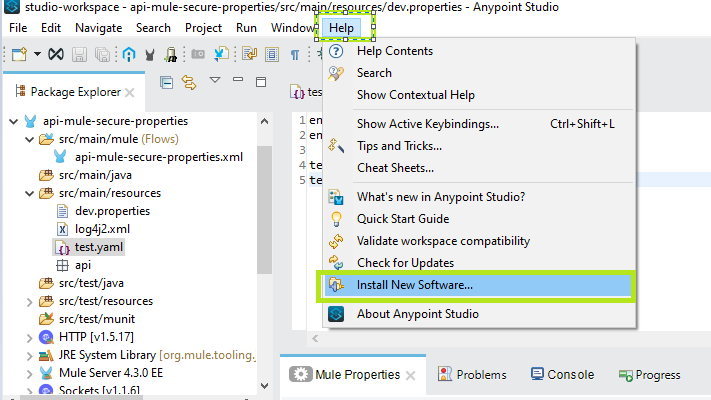Choose Install New Software from Help menu
Screen dimensions: 711x400
[x=415, y=285]
